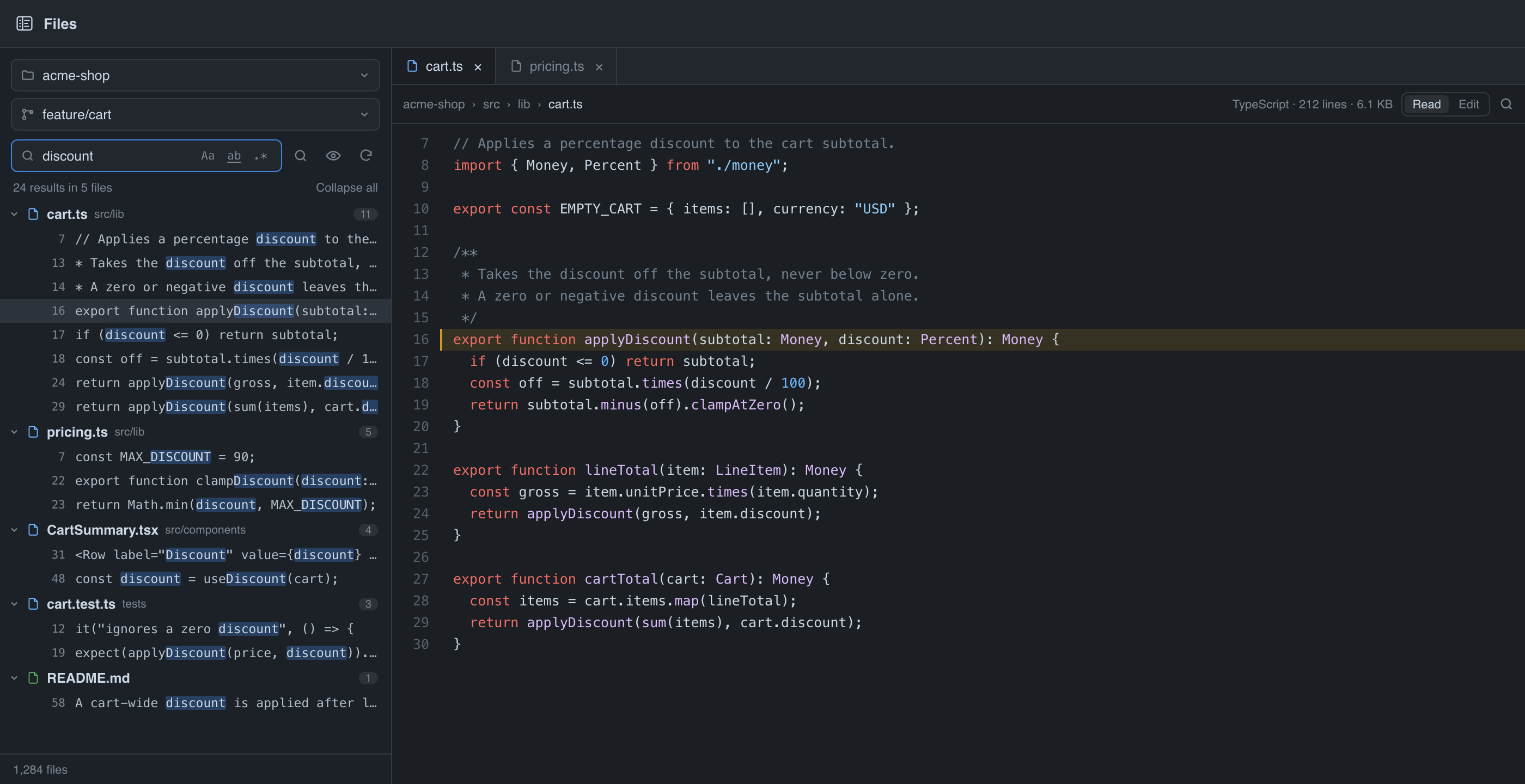This screenshot has width=1525, height=784.
Task: Click the branch icon in feature/cart selector
Action: 27,114
